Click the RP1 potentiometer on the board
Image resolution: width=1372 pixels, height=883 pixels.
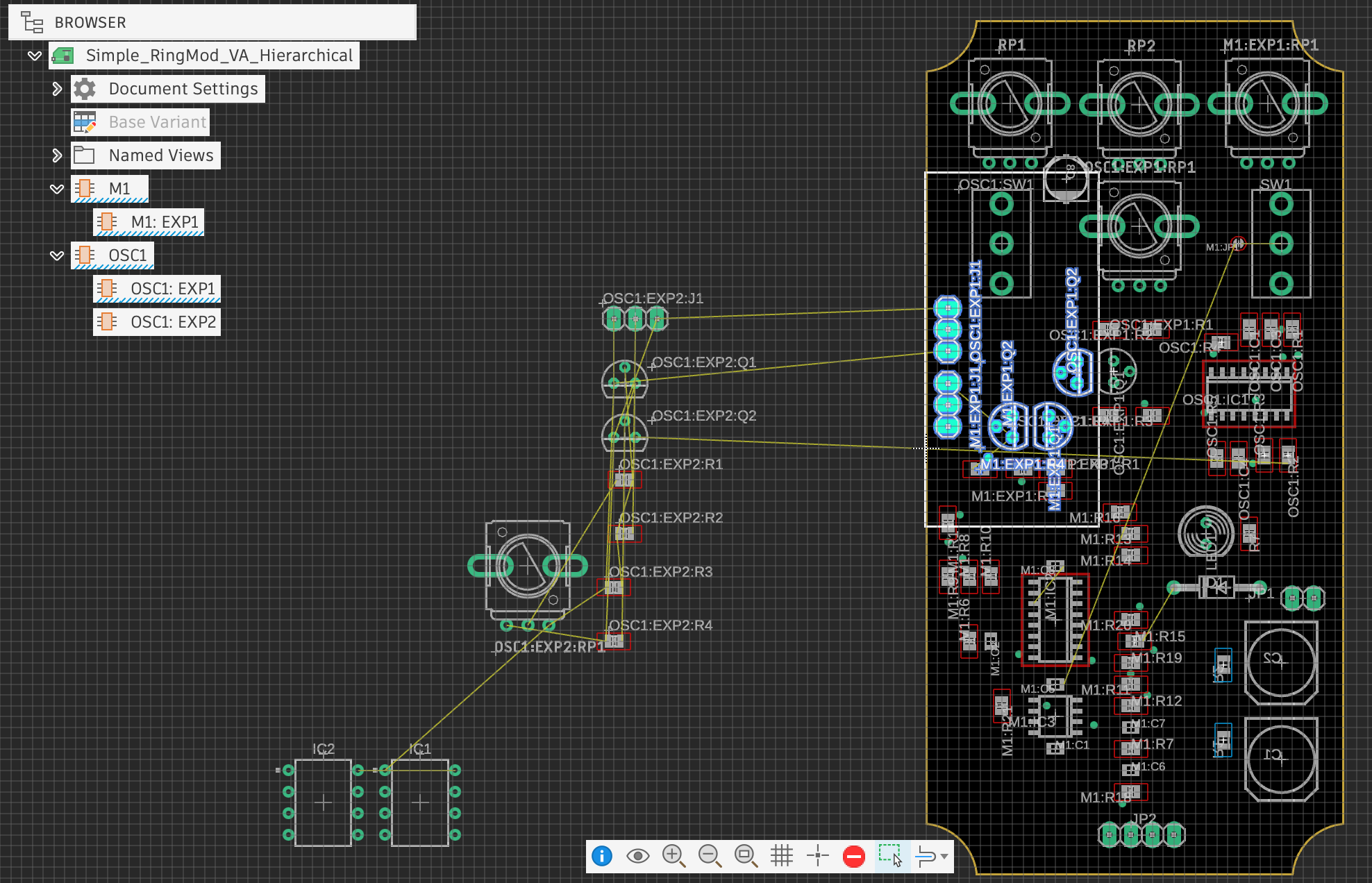click(1010, 104)
